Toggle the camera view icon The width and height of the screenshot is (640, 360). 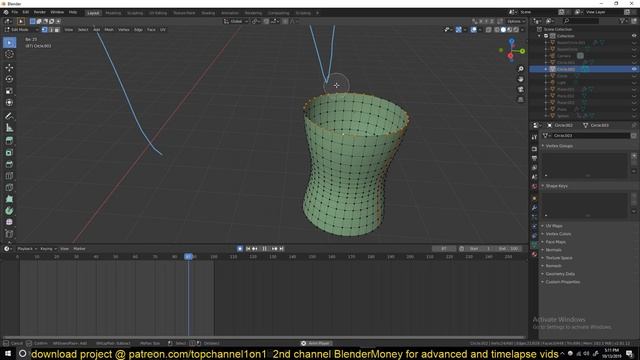click(521, 89)
